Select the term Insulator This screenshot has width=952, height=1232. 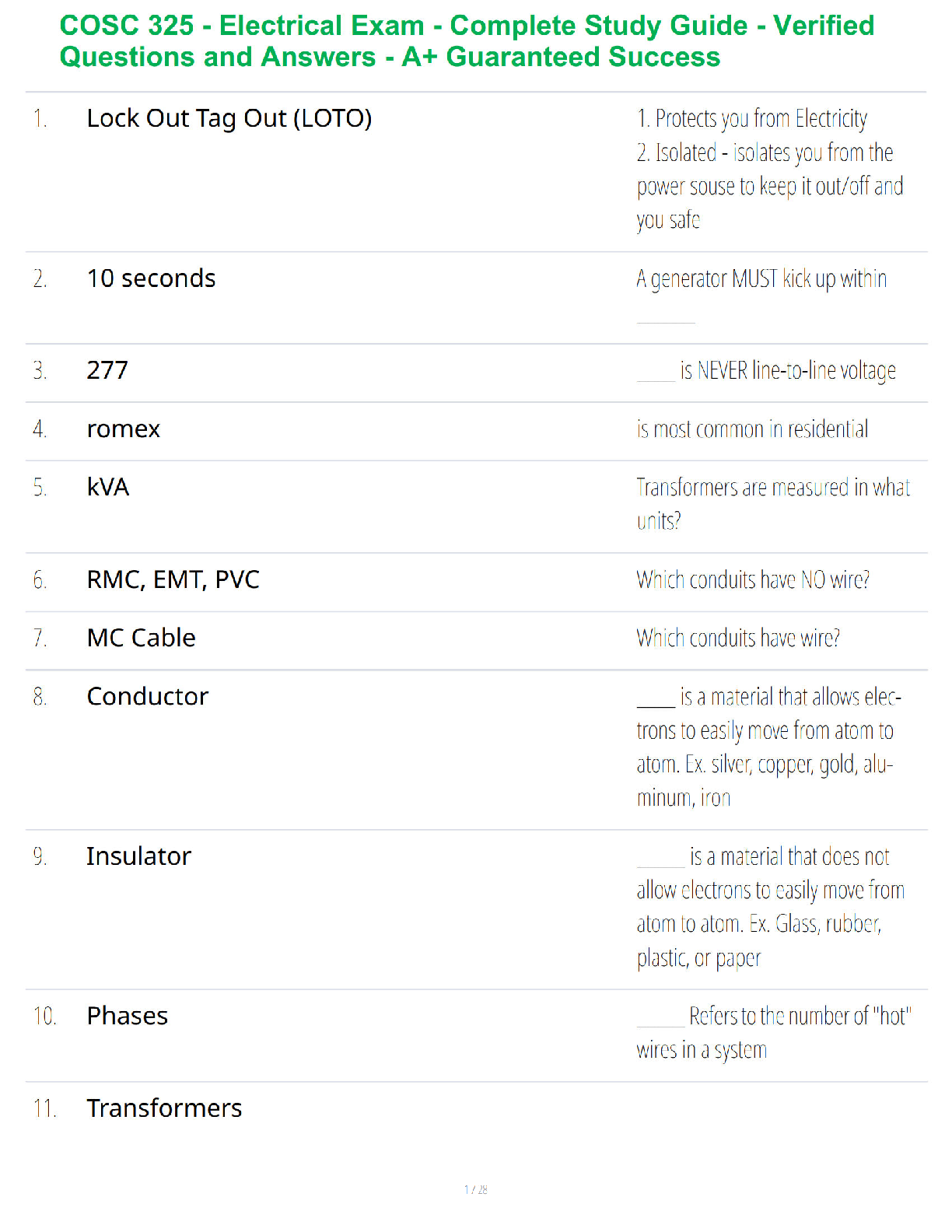click(x=138, y=856)
